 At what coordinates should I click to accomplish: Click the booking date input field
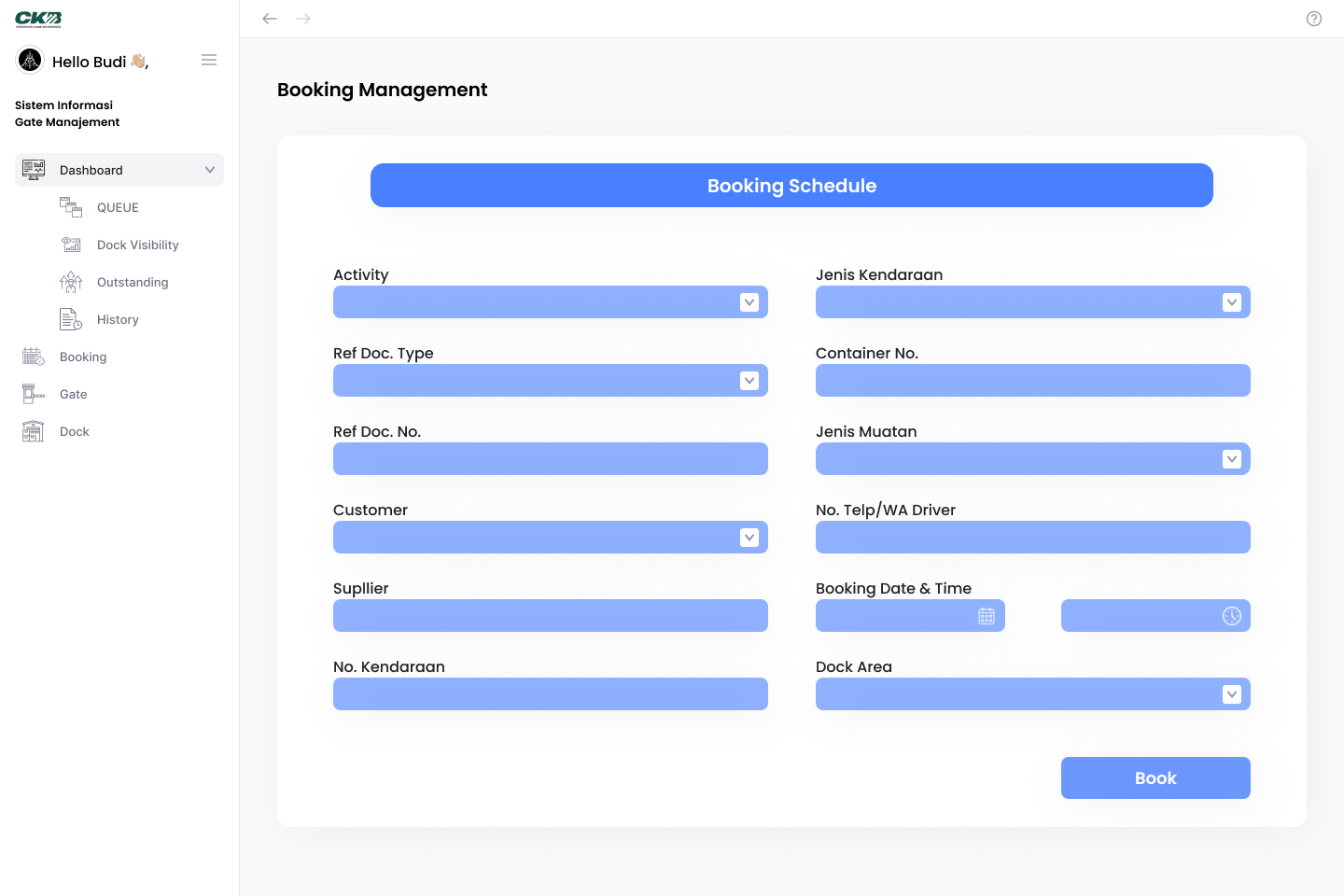pyautogui.click(x=910, y=616)
